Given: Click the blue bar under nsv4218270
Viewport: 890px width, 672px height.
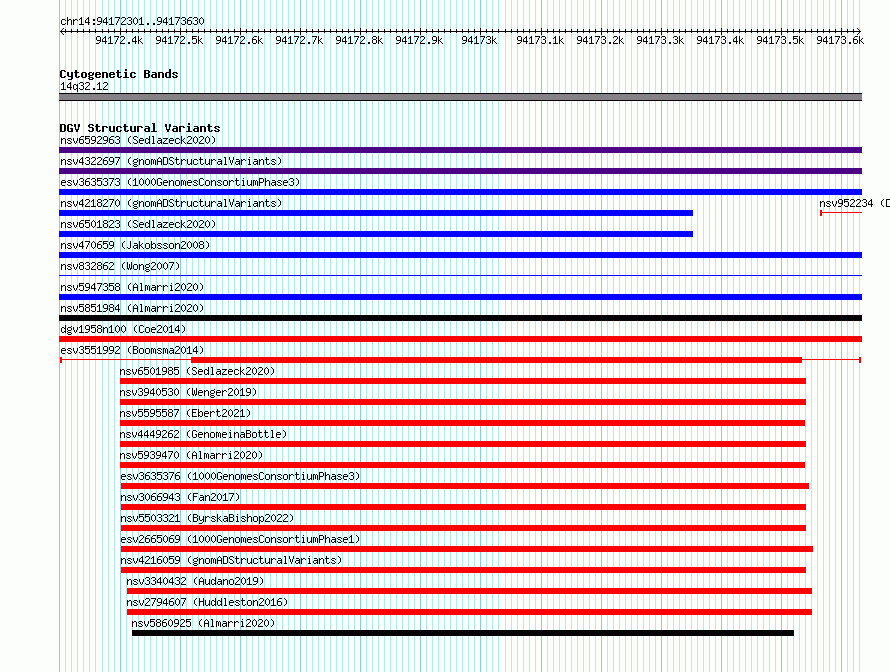Looking at the screenshot, I should coord(376,213).
